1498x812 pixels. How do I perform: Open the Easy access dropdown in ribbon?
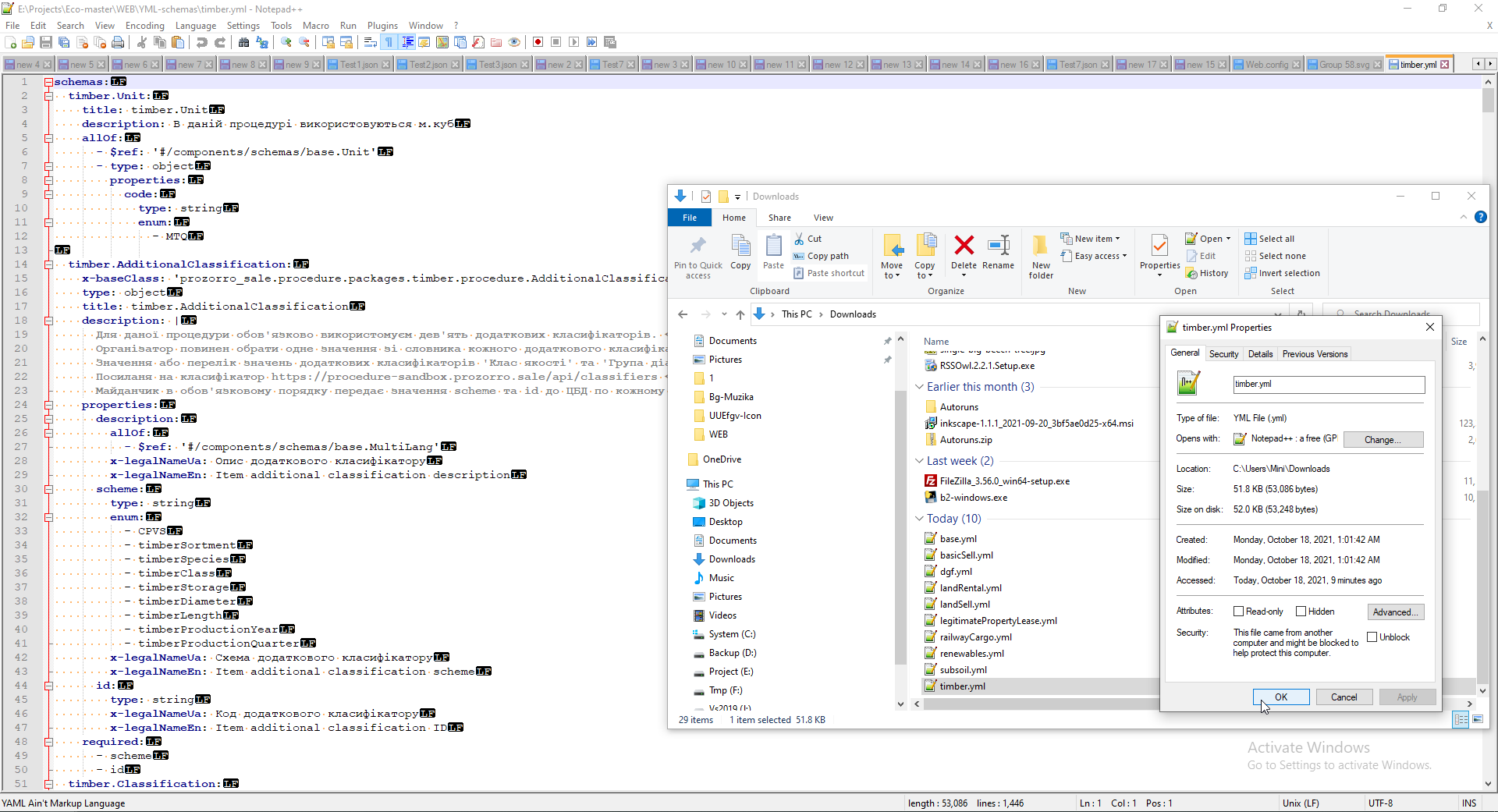(x=1094, y=256)
